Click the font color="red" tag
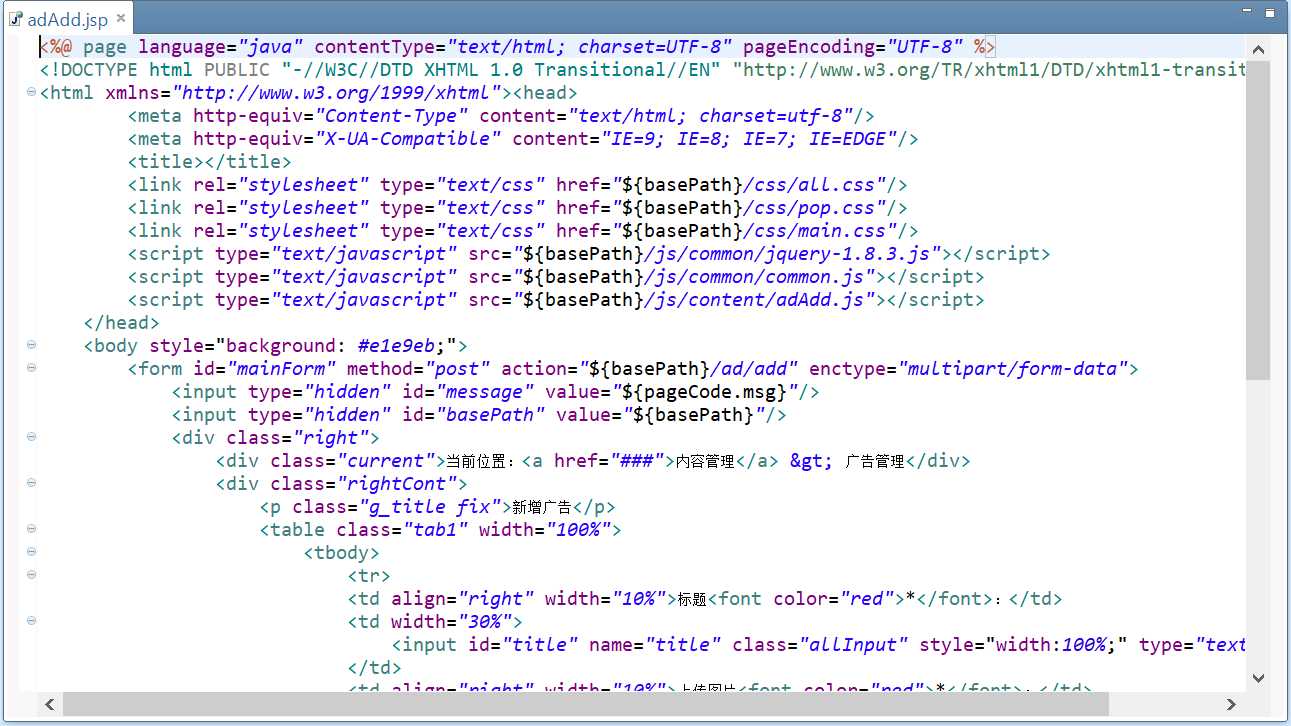Viewport: 1291px width, 726px height. [806, 599]
